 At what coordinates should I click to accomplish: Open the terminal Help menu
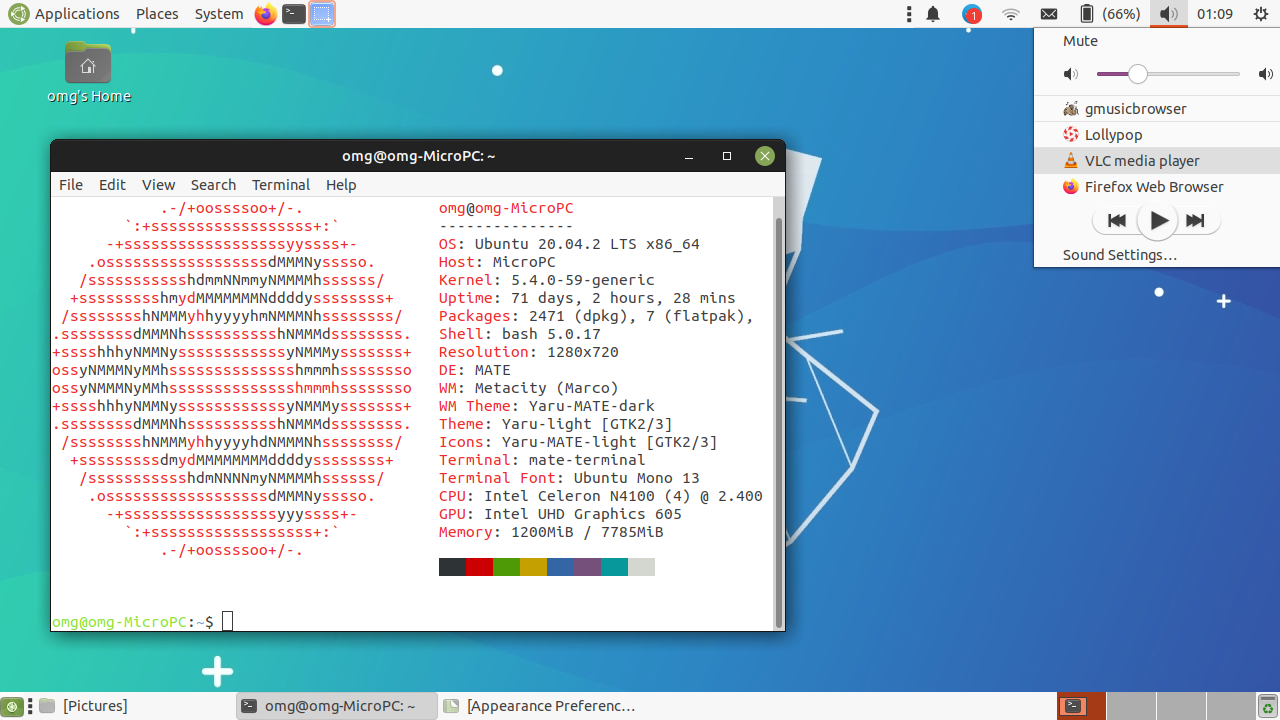click(x=341, y=185)
